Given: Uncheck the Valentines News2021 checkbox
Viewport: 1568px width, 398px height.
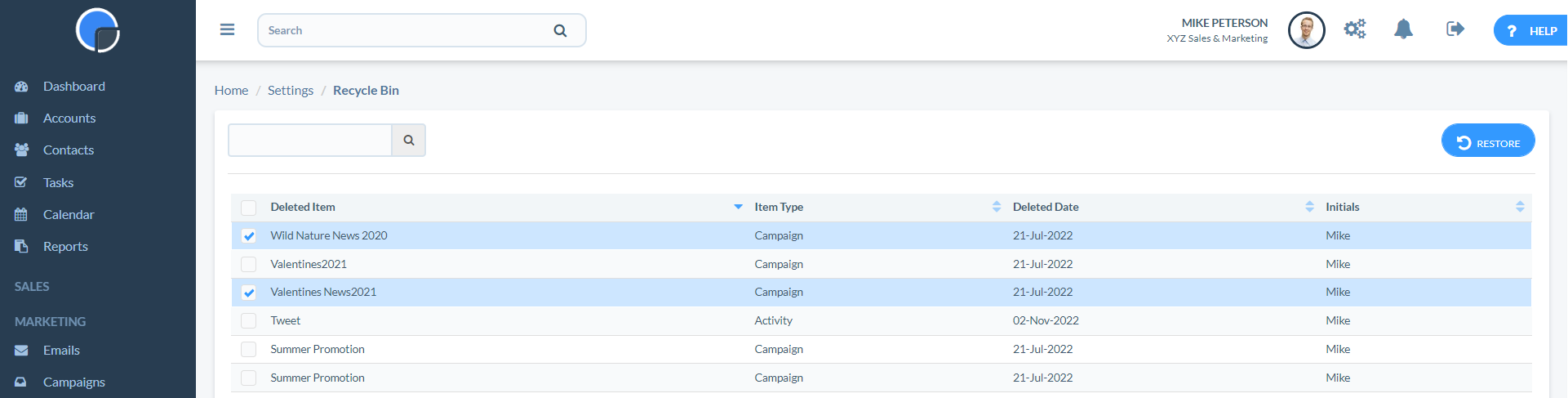Looking at the screenshot, I should [x=249, y=293].
